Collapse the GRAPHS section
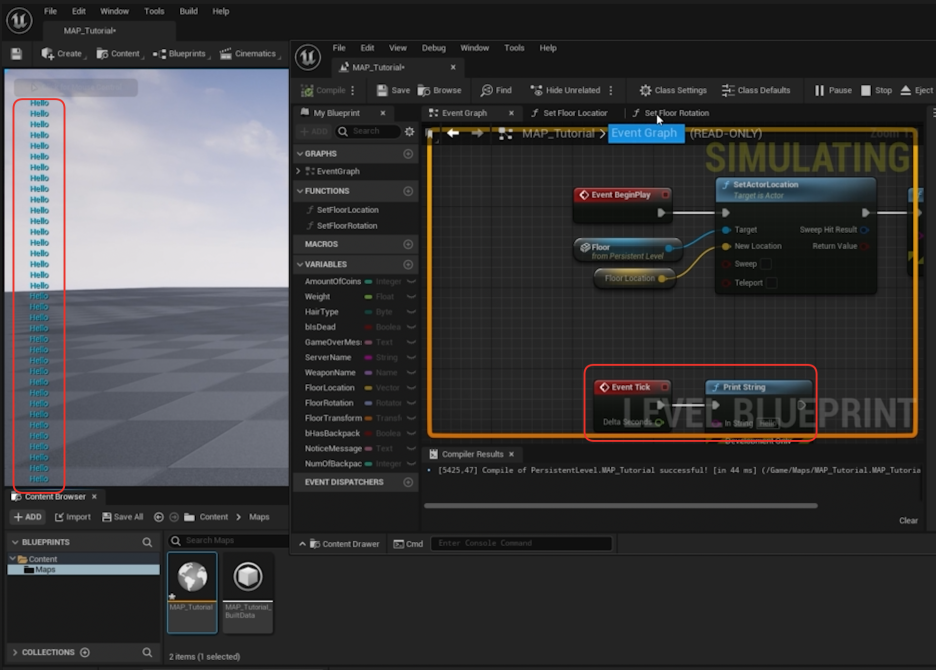936x670 pixels. 300,153
